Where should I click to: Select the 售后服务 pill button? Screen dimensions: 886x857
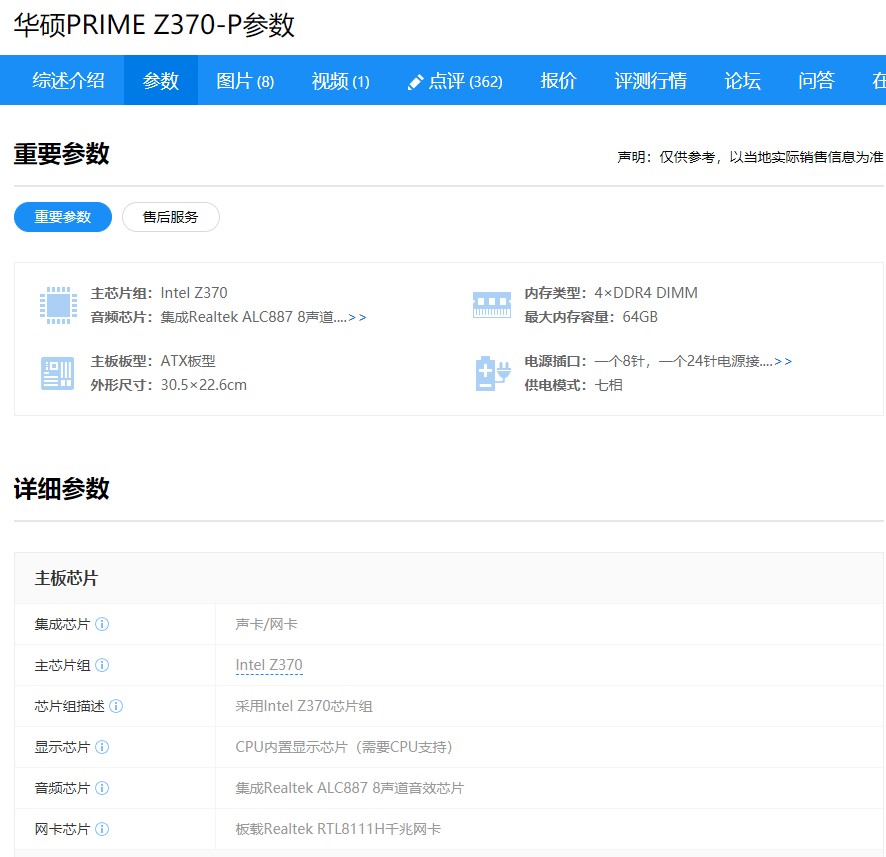point(171,217)
